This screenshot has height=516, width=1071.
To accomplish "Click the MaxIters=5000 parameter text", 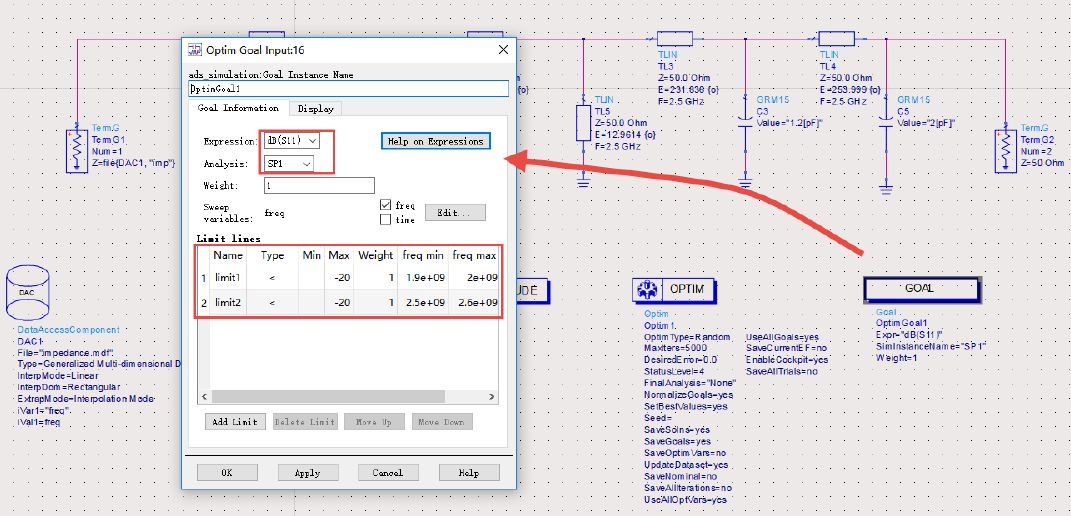I will [674, 349].
